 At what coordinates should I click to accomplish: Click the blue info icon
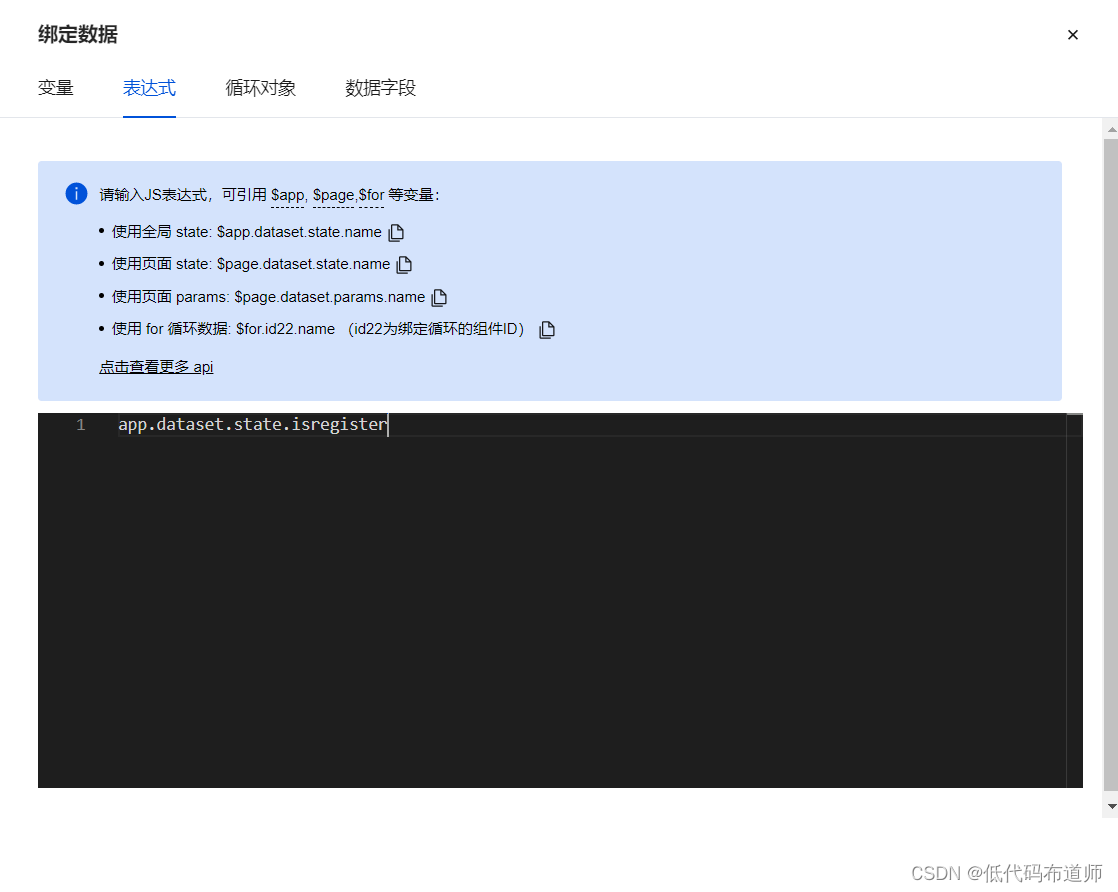[x=76, y=193]
